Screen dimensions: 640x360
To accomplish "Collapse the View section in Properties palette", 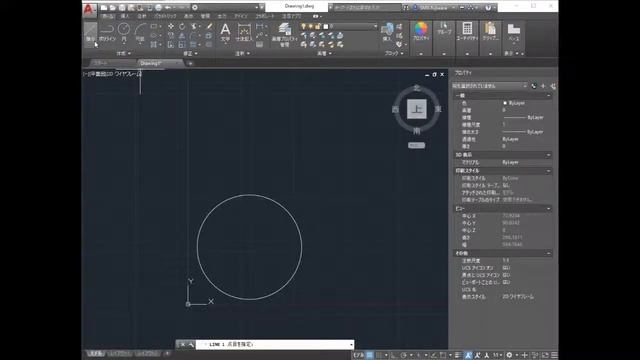I will click(548, 209).
